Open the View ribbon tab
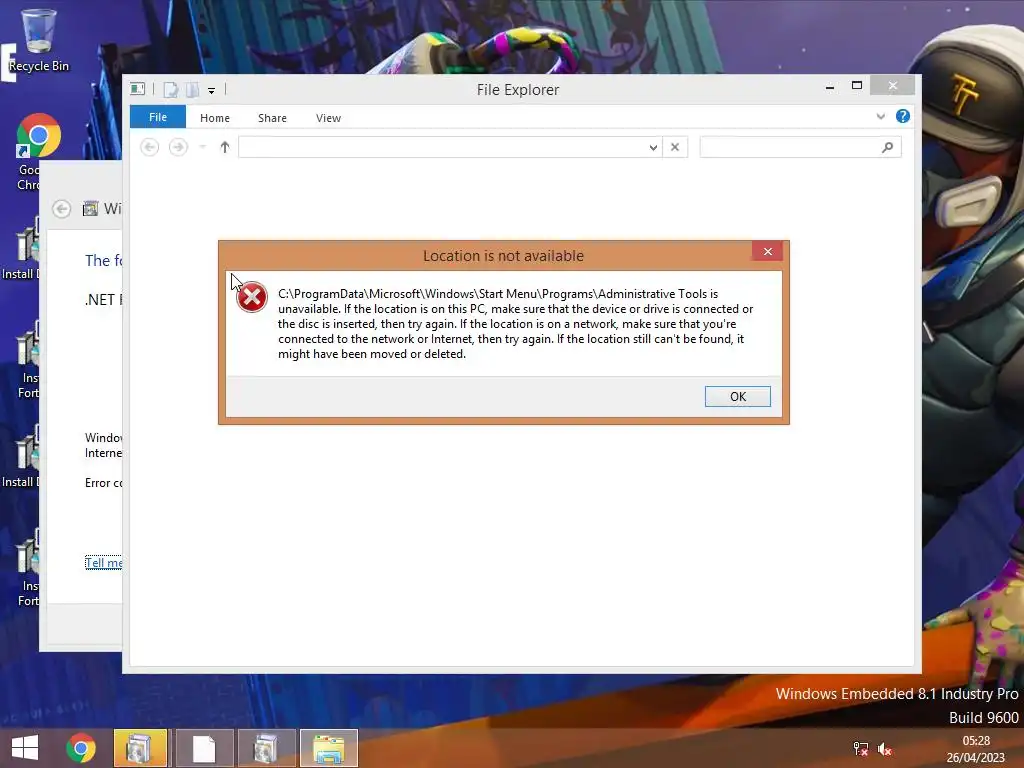Image resolution: width=1024 pixels, height=768 pixels. [328, 118]
